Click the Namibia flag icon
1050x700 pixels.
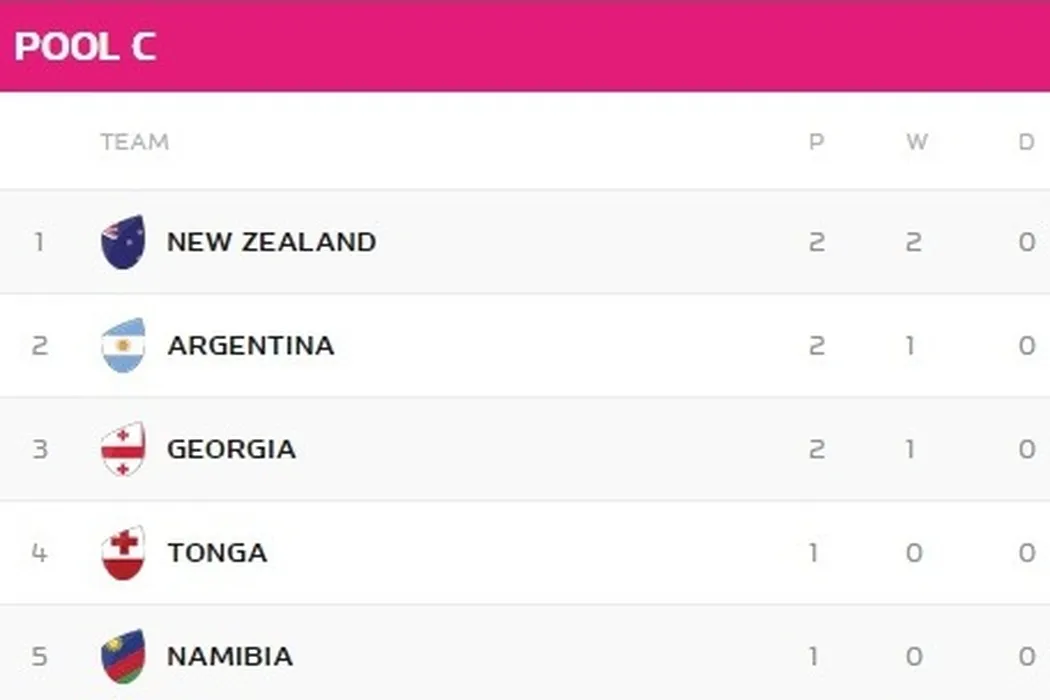(123, 657)
